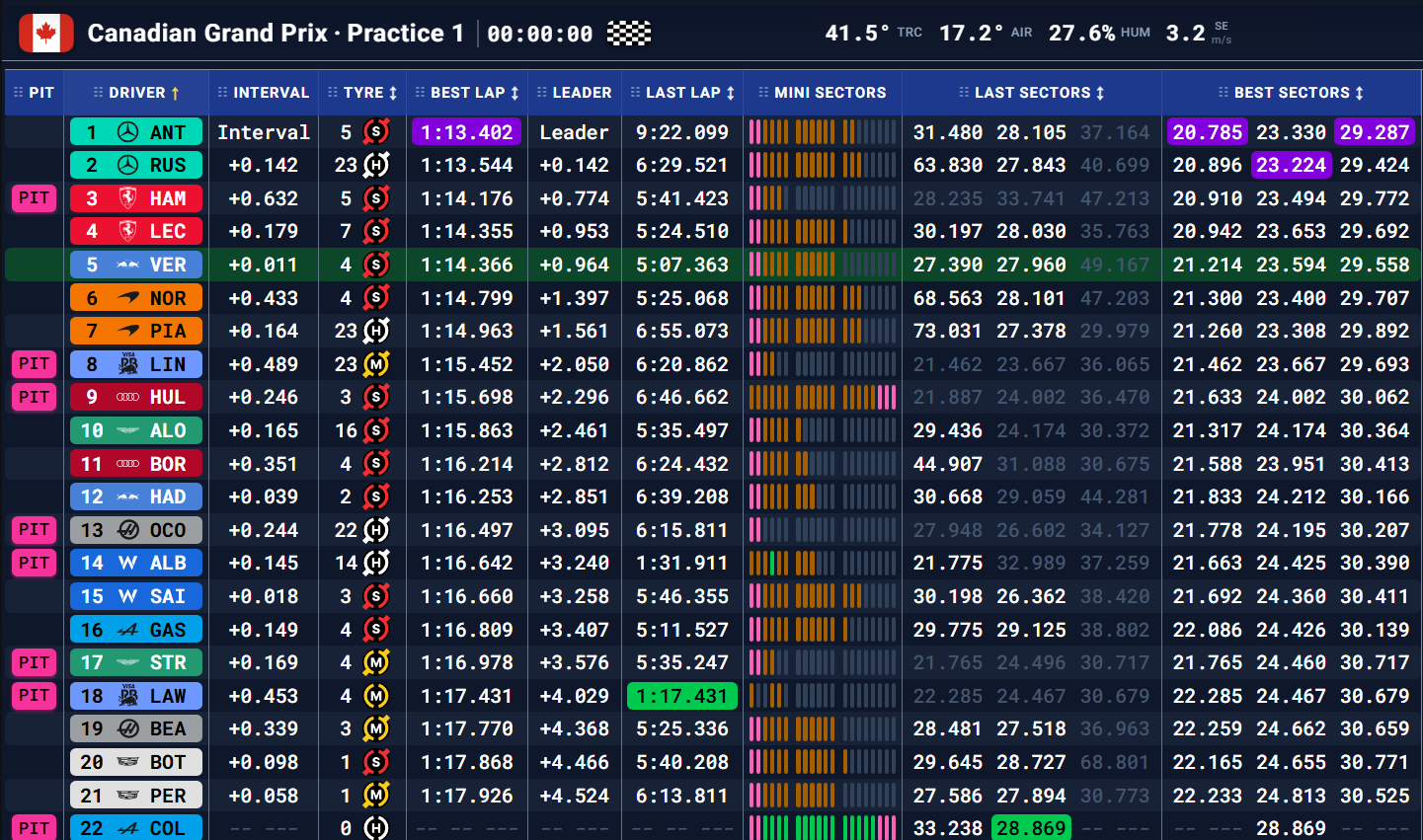
Task: Grab the LAST SECTORS column drag handle
Action: point(964,93)
